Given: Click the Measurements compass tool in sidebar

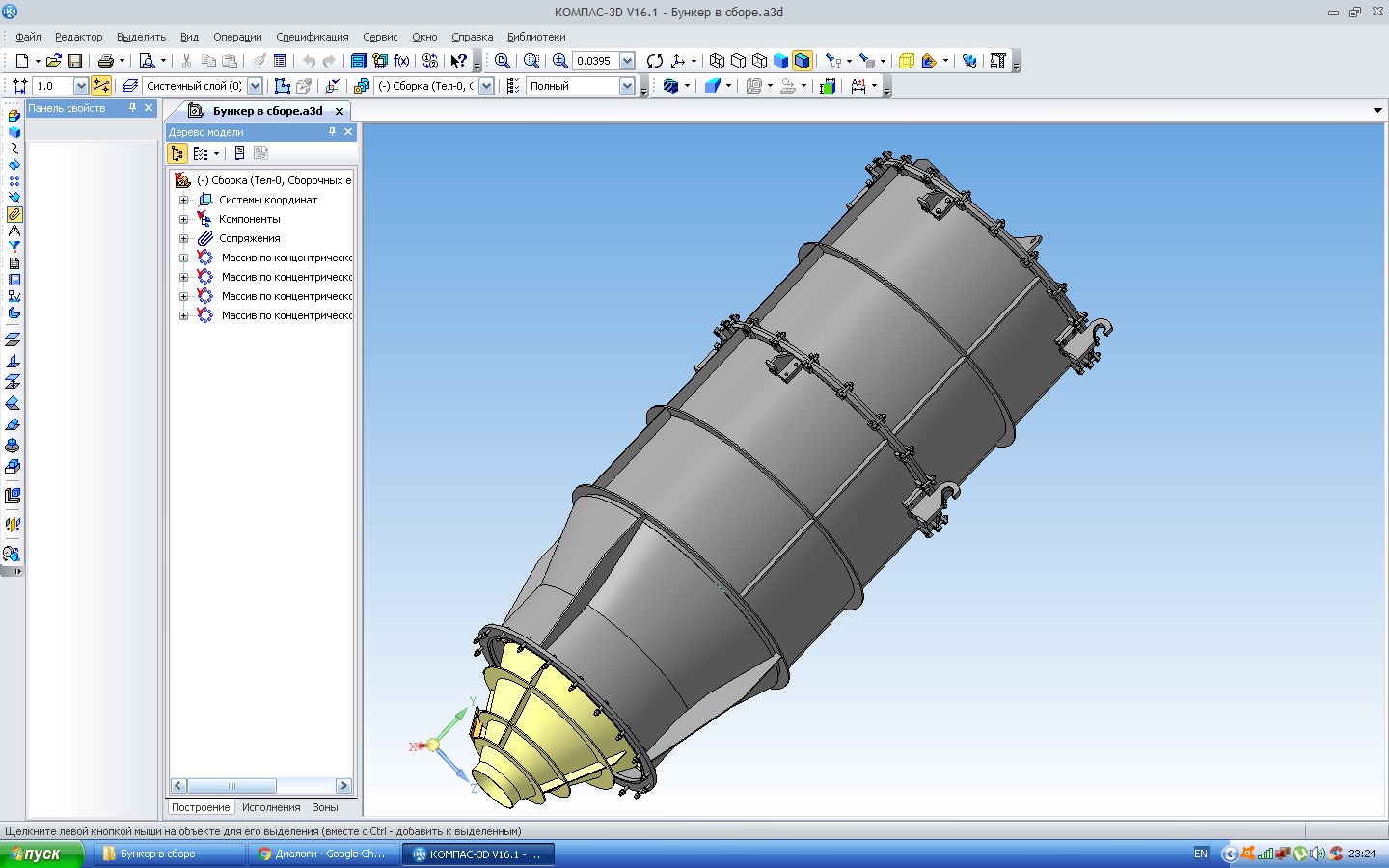Looking at the screenshot, I should click(14, 231).
